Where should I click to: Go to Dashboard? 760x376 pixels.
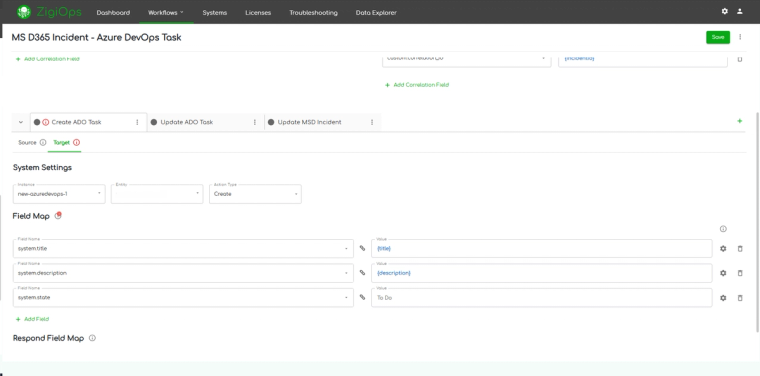click(x=113, y=13)
